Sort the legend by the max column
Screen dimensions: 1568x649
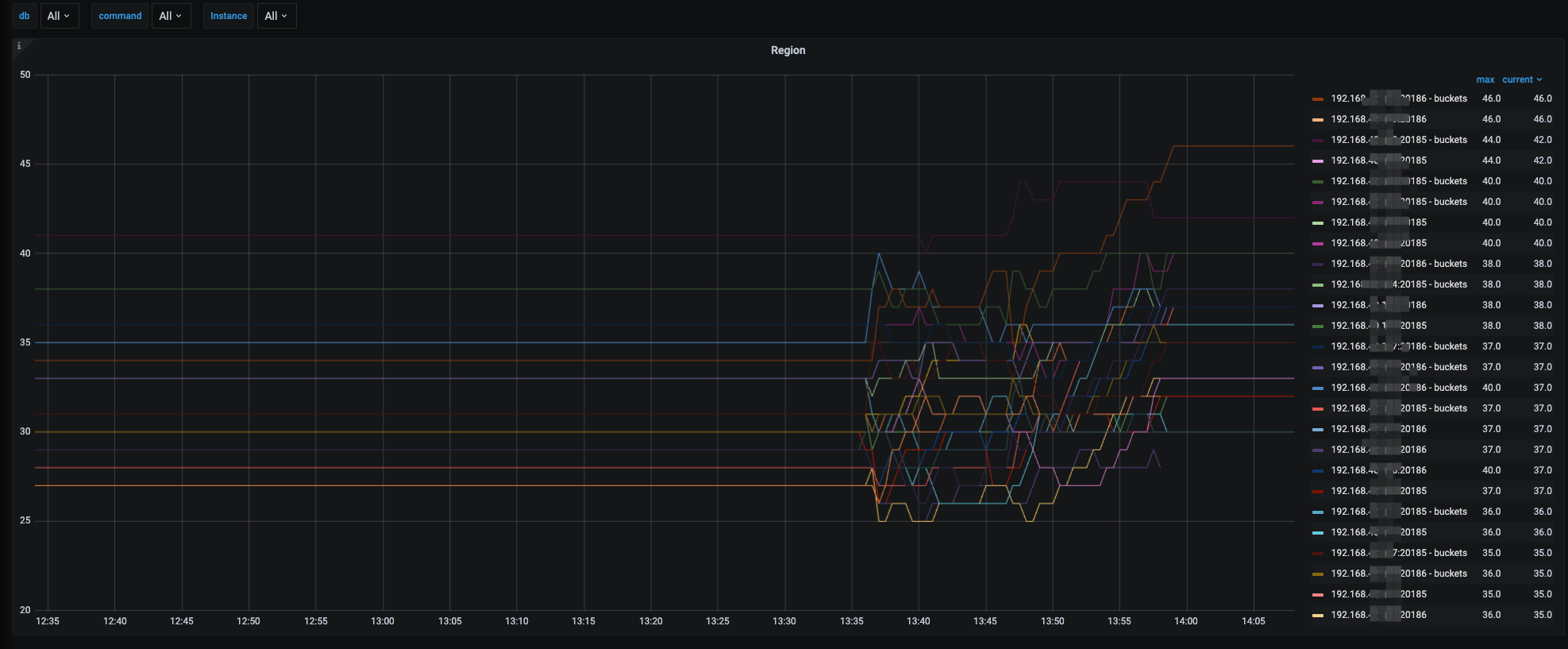click(x=1485, y=79)
